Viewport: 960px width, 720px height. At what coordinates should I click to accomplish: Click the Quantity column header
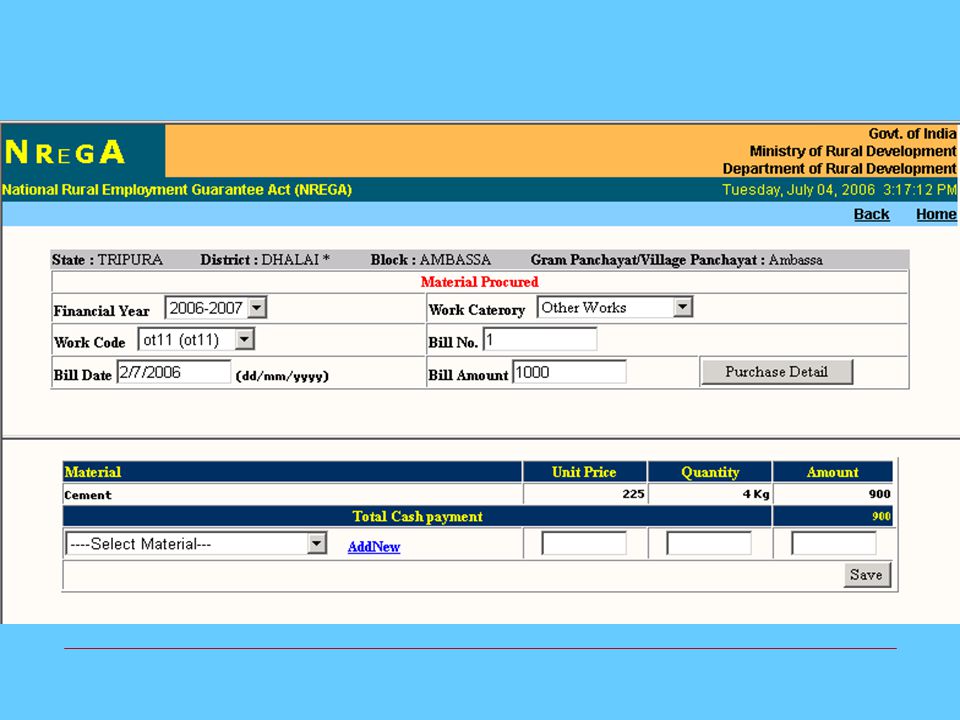(x=710, y=472)
